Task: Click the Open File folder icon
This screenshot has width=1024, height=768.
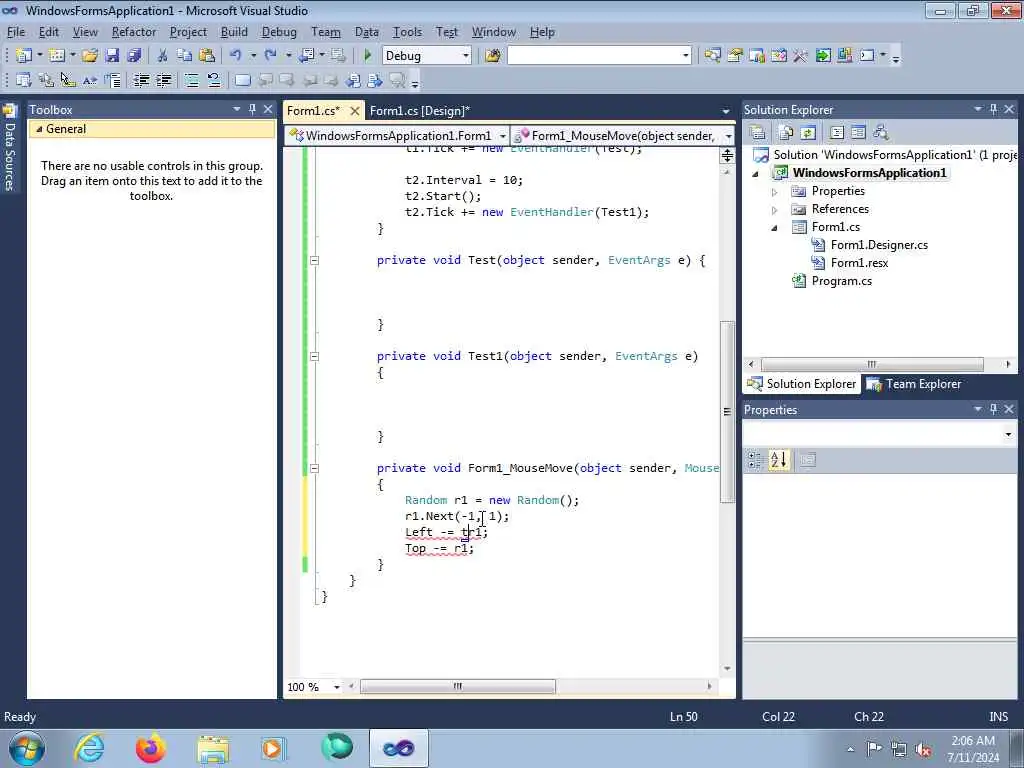Action: coord(90,56)
